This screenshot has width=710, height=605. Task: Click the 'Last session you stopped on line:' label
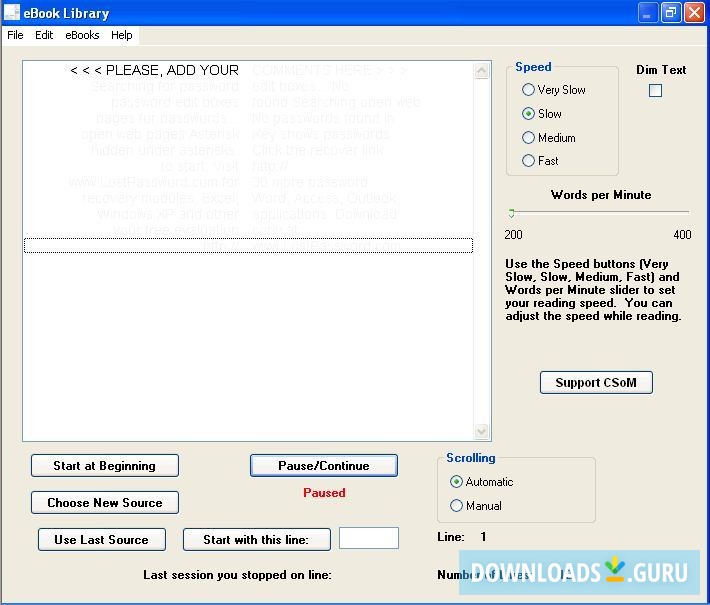click(237, 575)
